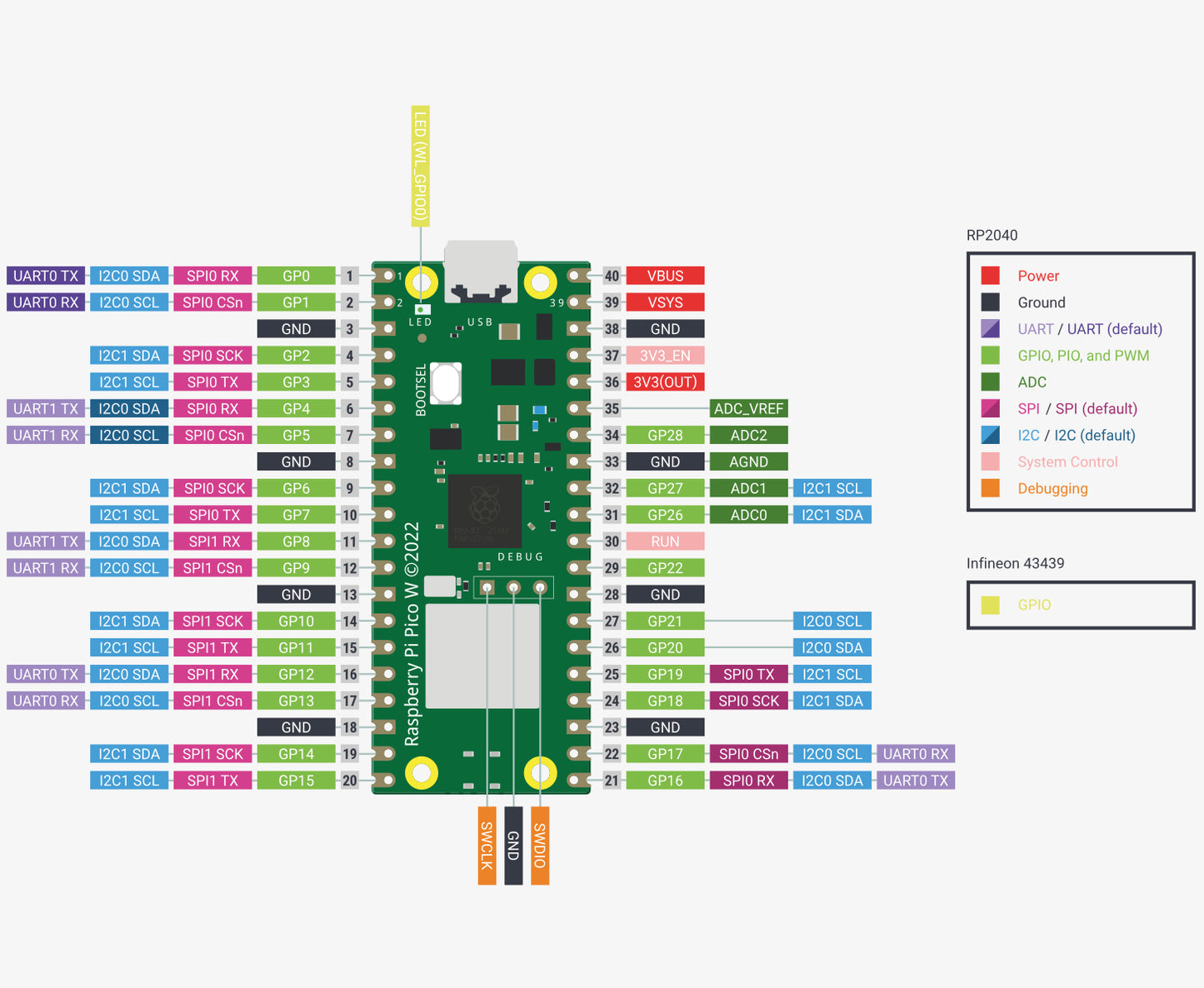Viewport: 1204px width, 988px height.
Task: Click the System Control legend text
Action: (x=1067, y=462)
